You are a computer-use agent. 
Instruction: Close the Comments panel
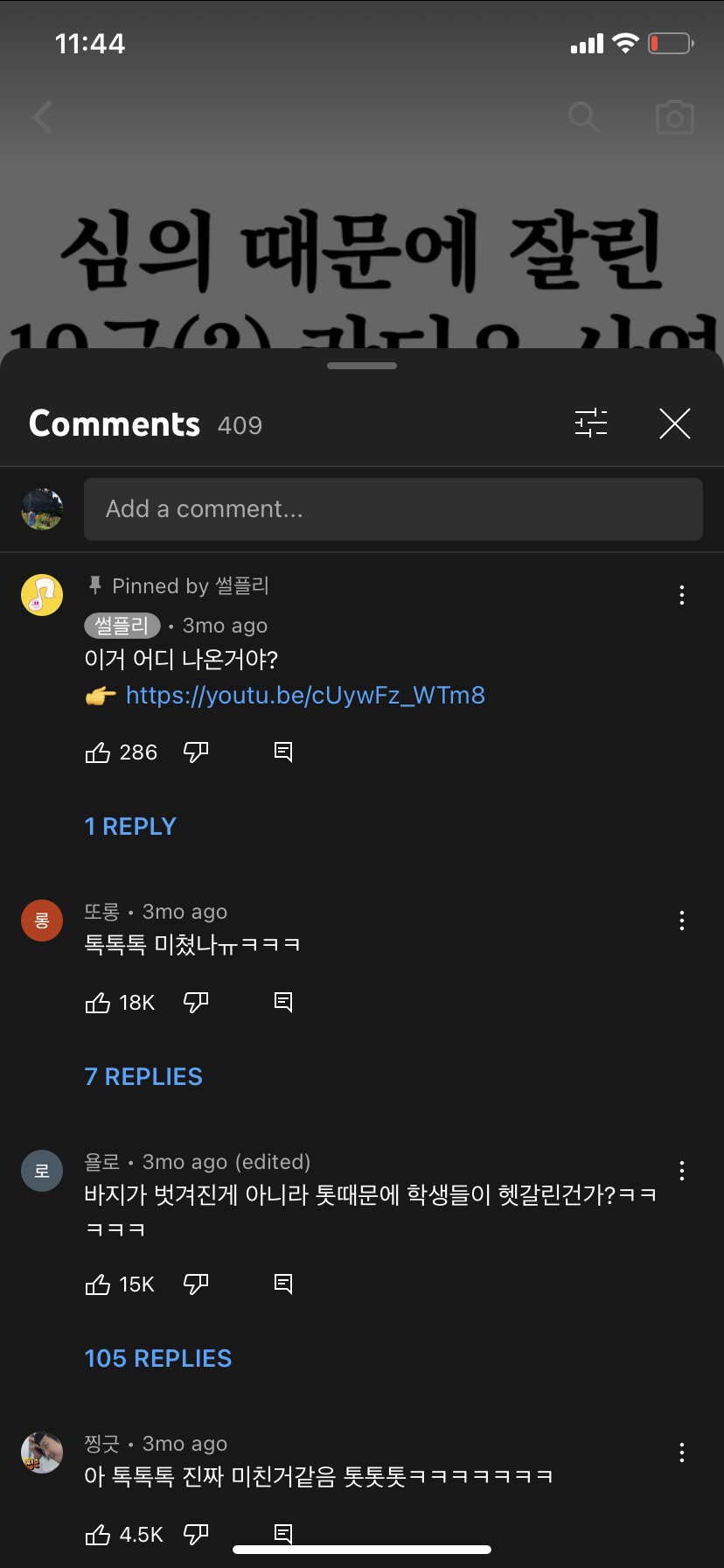tap(674, 423)
